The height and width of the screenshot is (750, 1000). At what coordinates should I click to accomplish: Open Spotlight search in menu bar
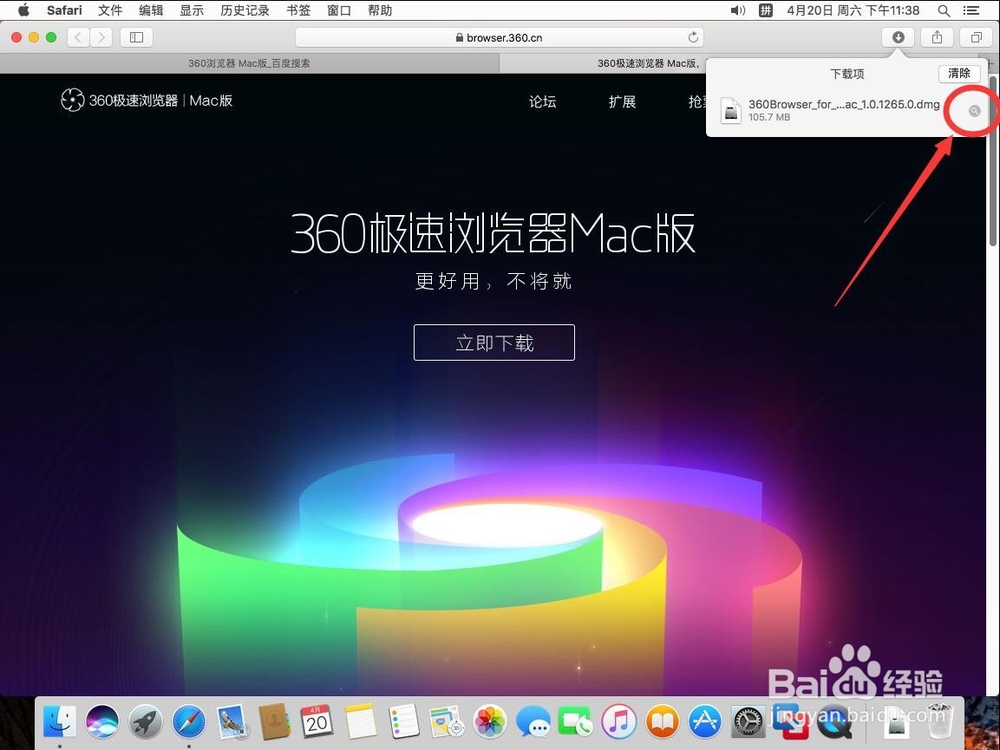coord(944,10)
